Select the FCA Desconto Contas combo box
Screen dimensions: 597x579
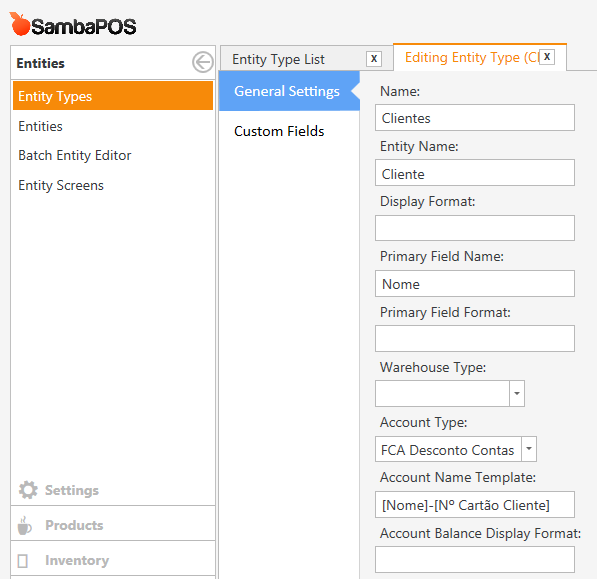click(x=456, y=449)
